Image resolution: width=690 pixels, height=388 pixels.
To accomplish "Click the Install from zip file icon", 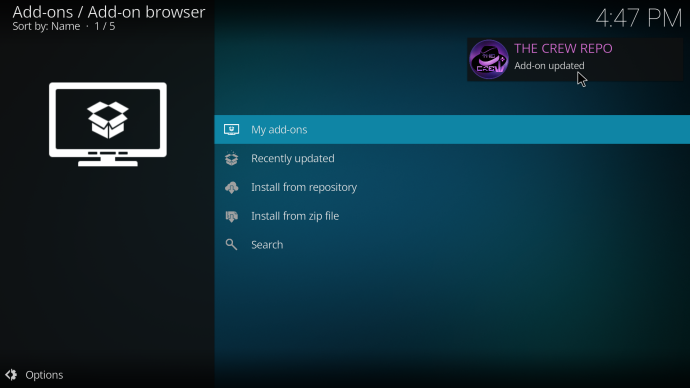I will (231, 216).
